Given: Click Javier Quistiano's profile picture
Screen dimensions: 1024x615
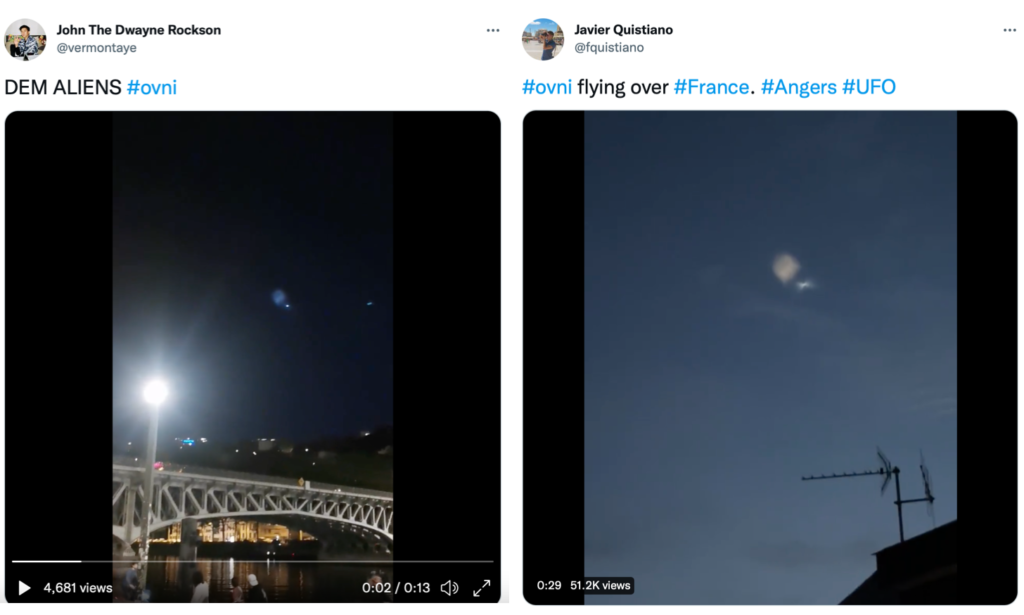Looking at the screenshot, I should 543,39.
